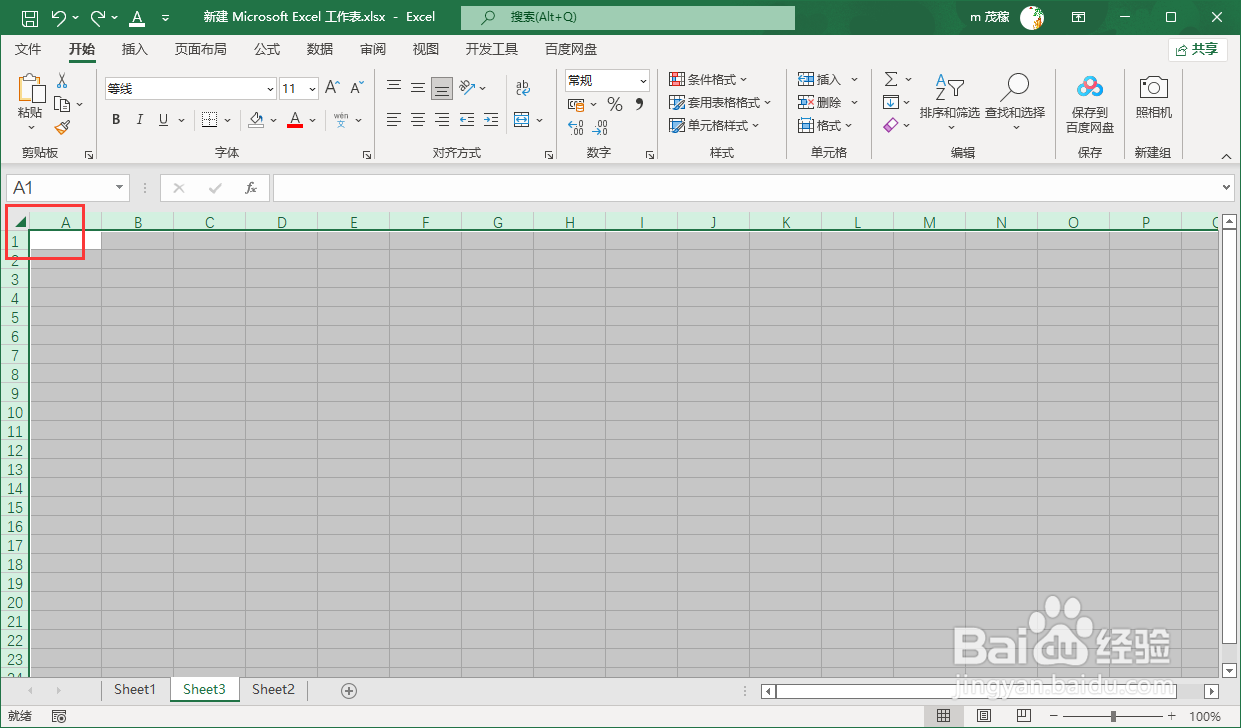Click the Borders icon
The width and height of the screenshot is (1241, 728).
click(x=209, y=120)
